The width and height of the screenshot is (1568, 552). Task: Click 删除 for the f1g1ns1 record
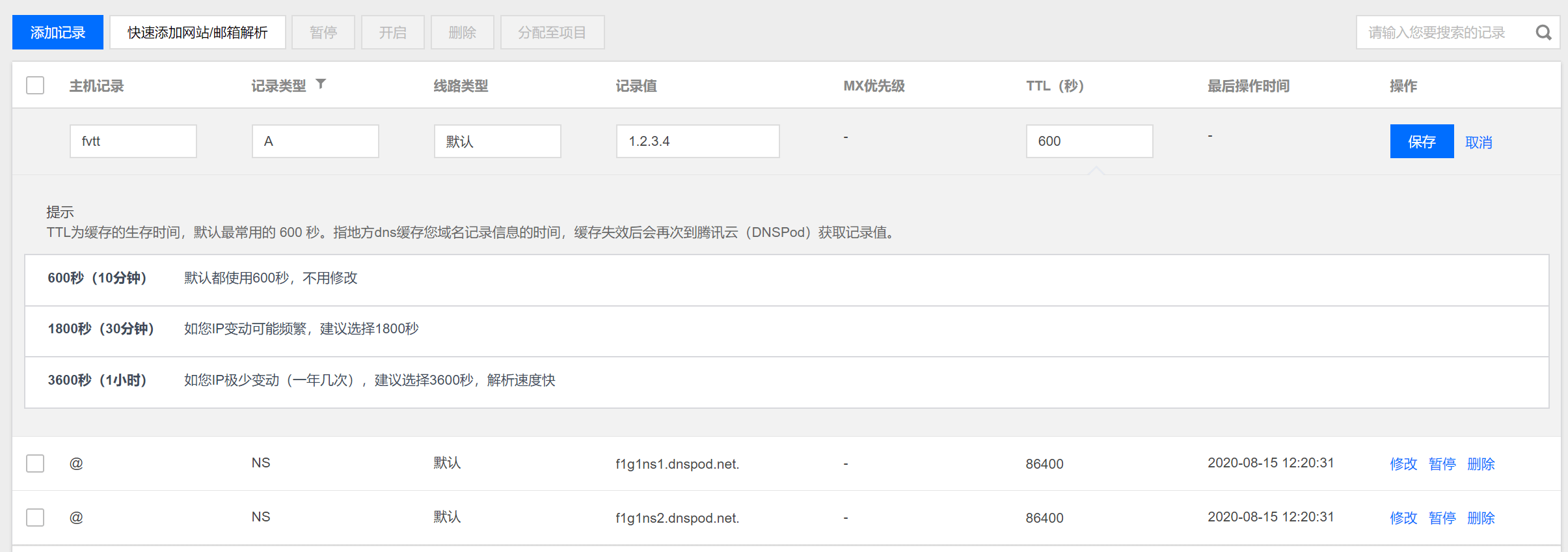[1481, 464]
